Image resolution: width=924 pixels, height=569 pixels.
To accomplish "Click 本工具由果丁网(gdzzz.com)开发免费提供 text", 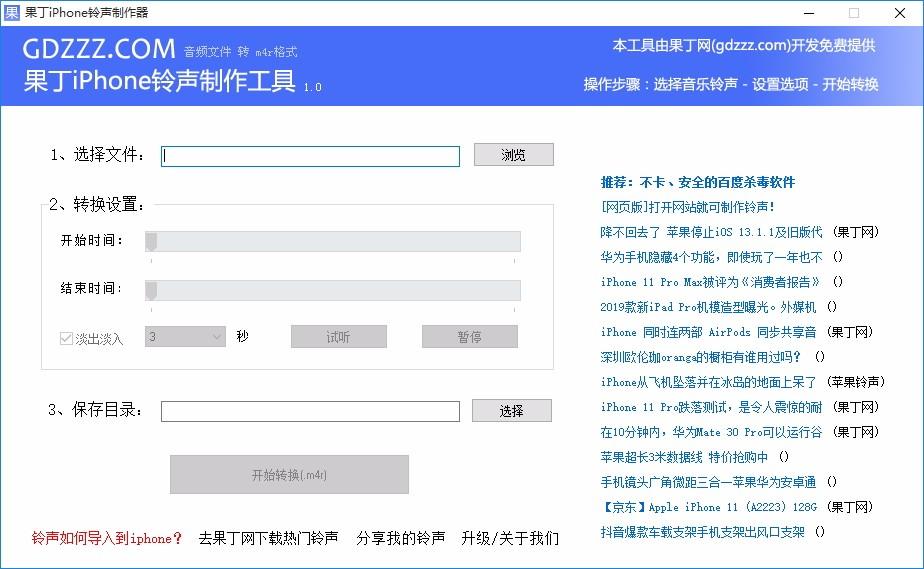I will click(744, 45).
